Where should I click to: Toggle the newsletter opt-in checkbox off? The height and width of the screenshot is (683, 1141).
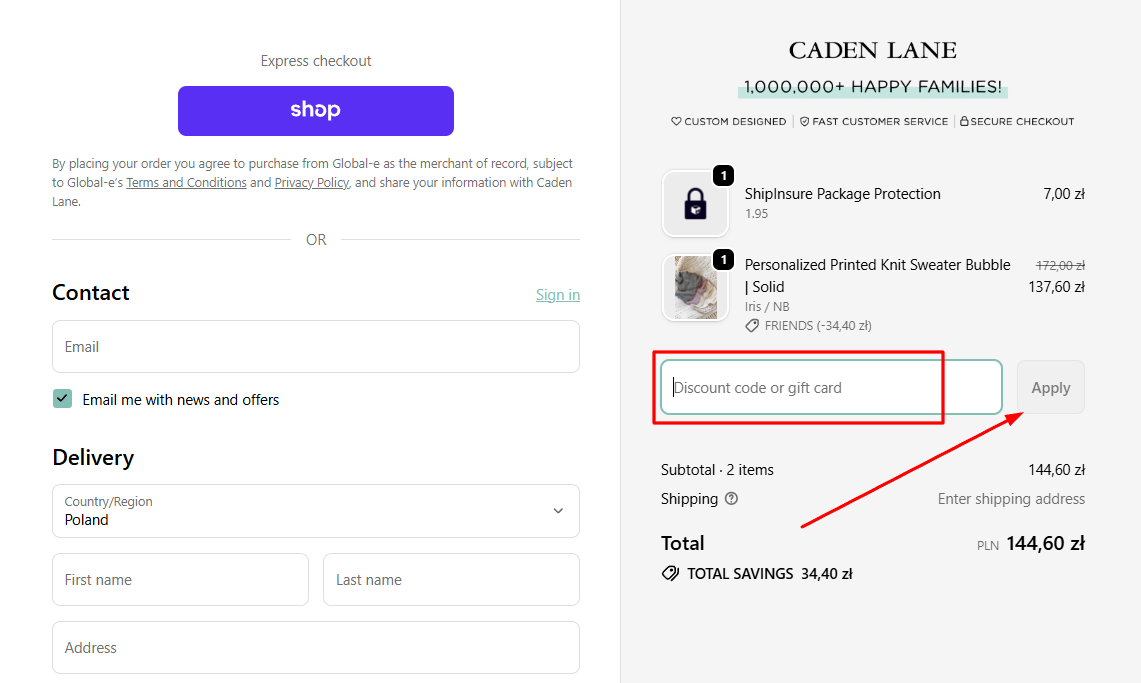[62, 398]
